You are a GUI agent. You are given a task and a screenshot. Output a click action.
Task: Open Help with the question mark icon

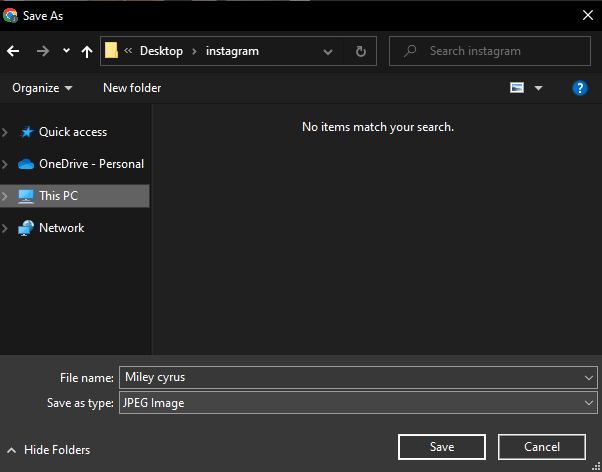point(580,88)
